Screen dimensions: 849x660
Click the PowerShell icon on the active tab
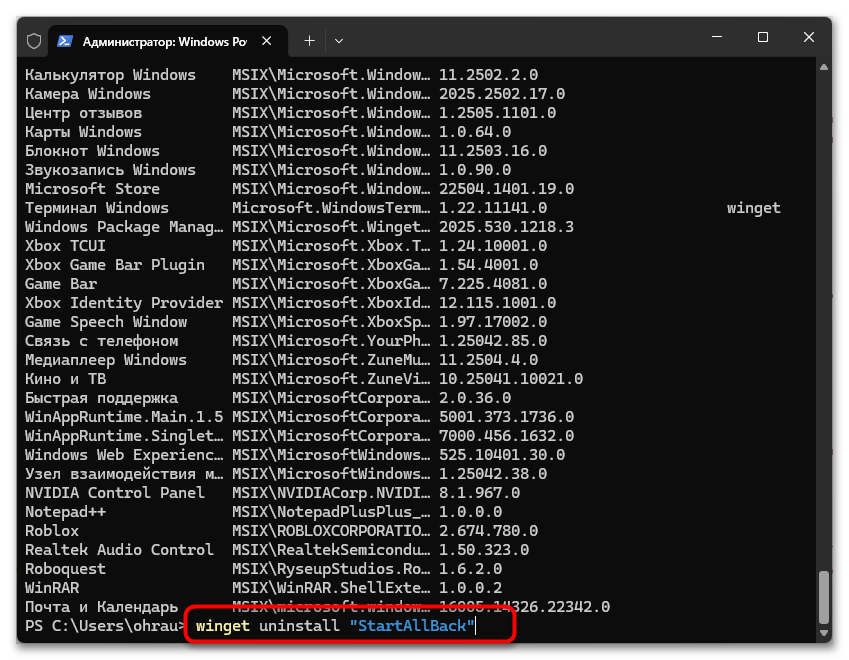pos(65,40)
